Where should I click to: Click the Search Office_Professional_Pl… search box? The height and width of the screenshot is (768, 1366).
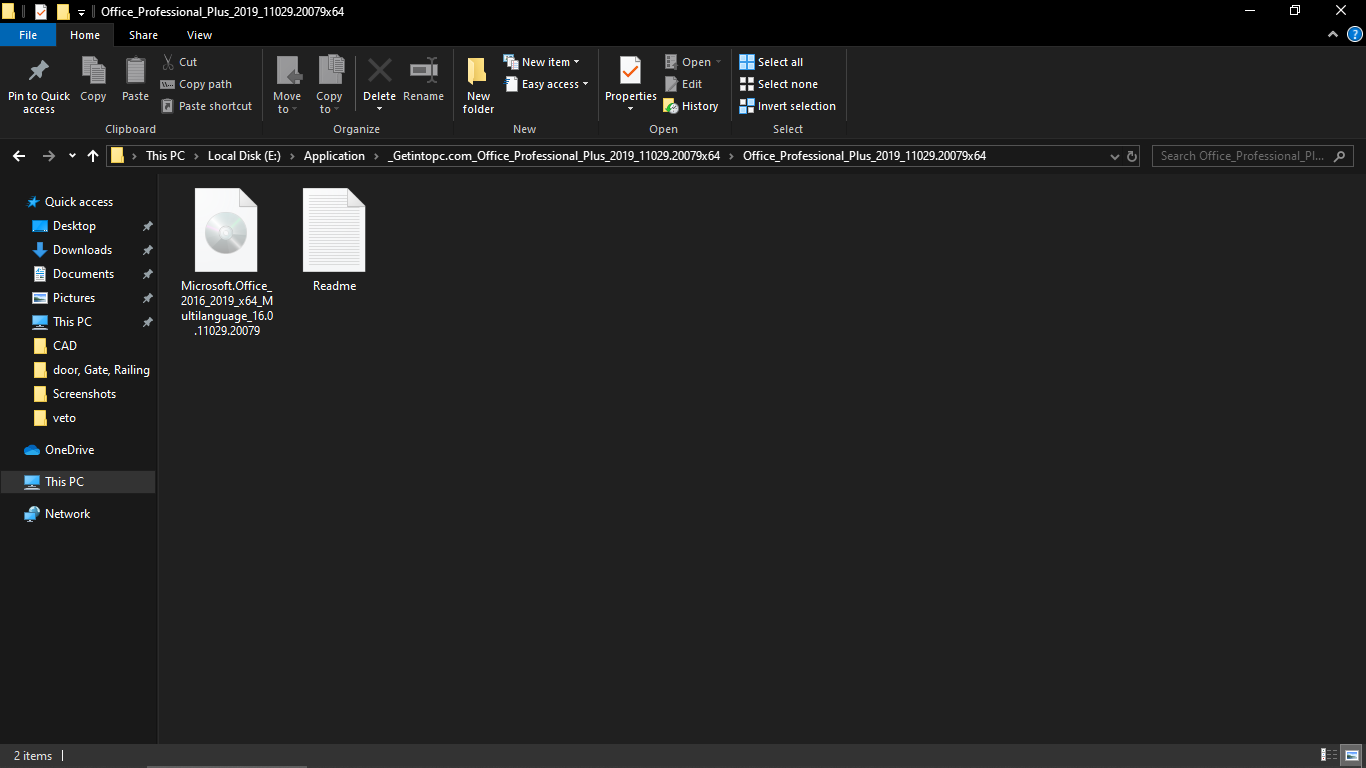[x=1253, y=156]
